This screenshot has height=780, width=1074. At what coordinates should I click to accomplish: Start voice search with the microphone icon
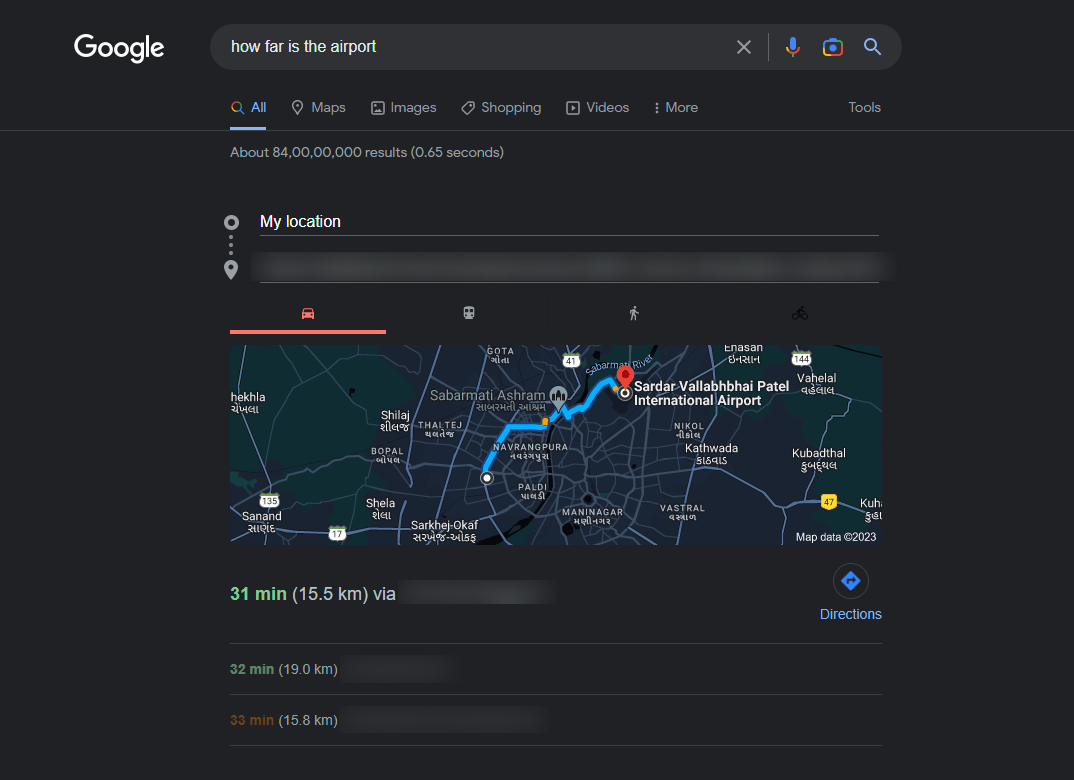[792, 47]
